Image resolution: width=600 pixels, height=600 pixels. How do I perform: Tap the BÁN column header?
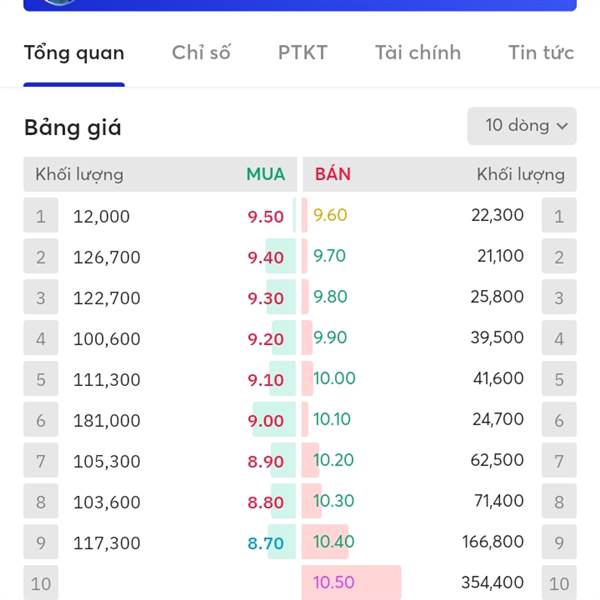(x=333, y=174)
